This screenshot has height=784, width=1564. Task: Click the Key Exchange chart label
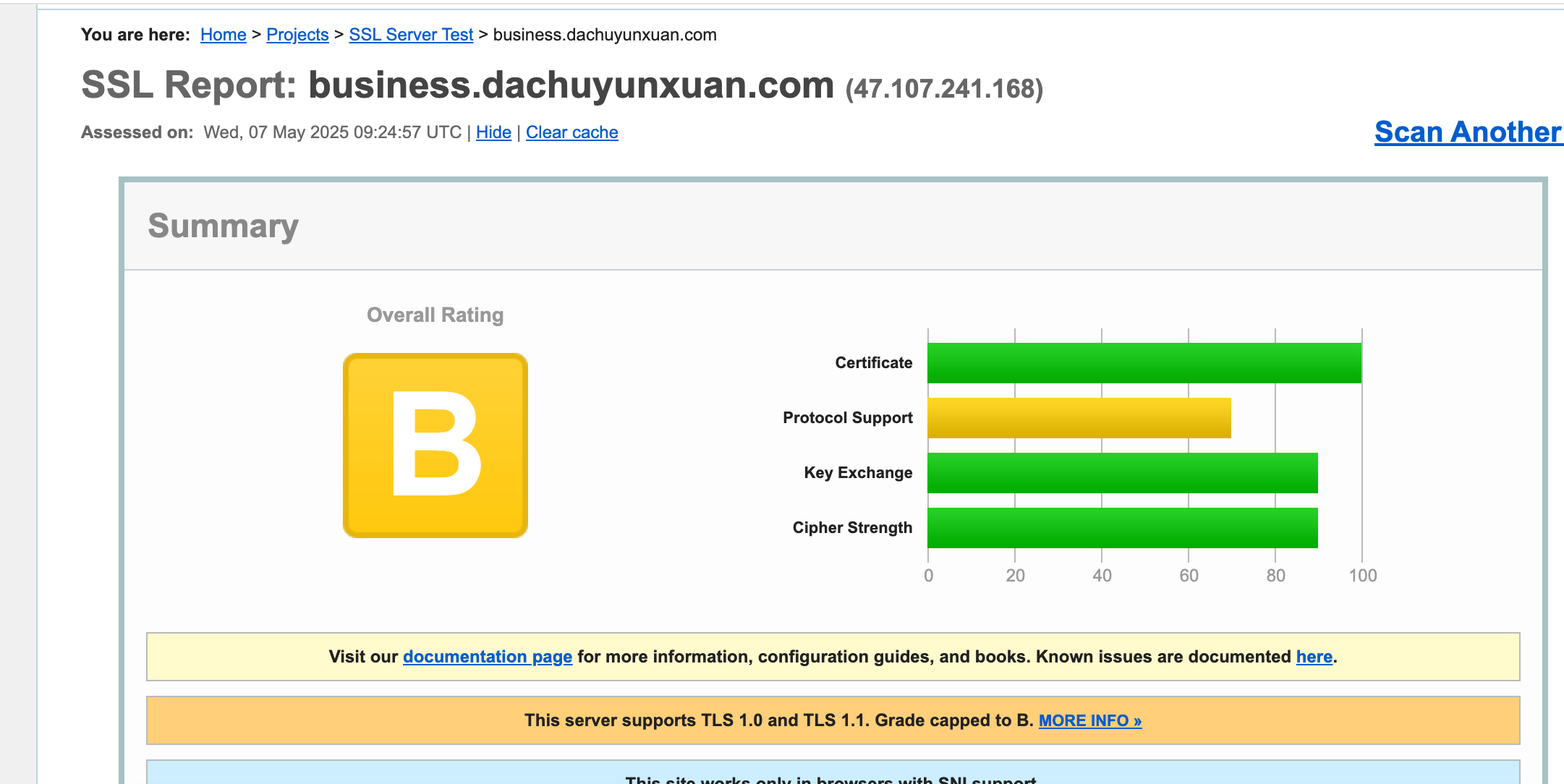(858, 473)
